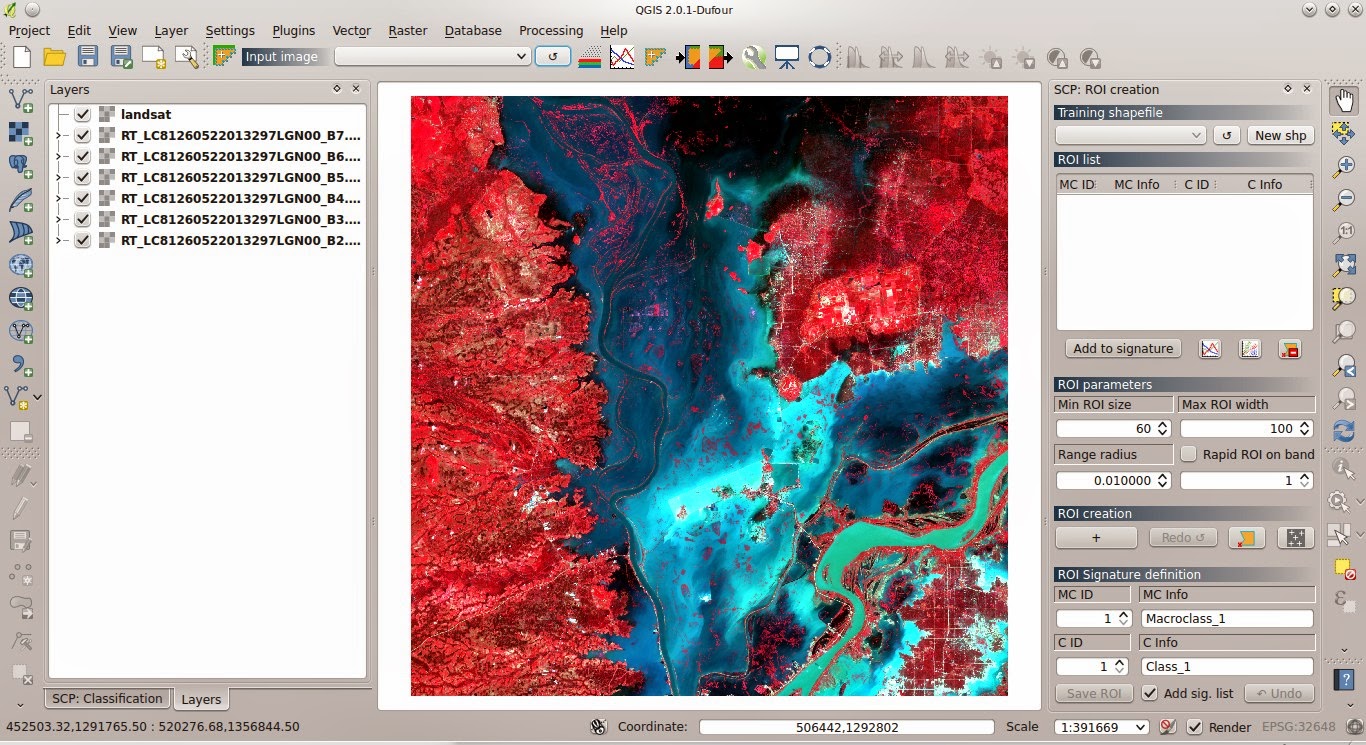Image resolution: width=1366 pixels, height=745 pixels.
Task: Open the spectral signature plot
Action: (x=1210, y=348)
